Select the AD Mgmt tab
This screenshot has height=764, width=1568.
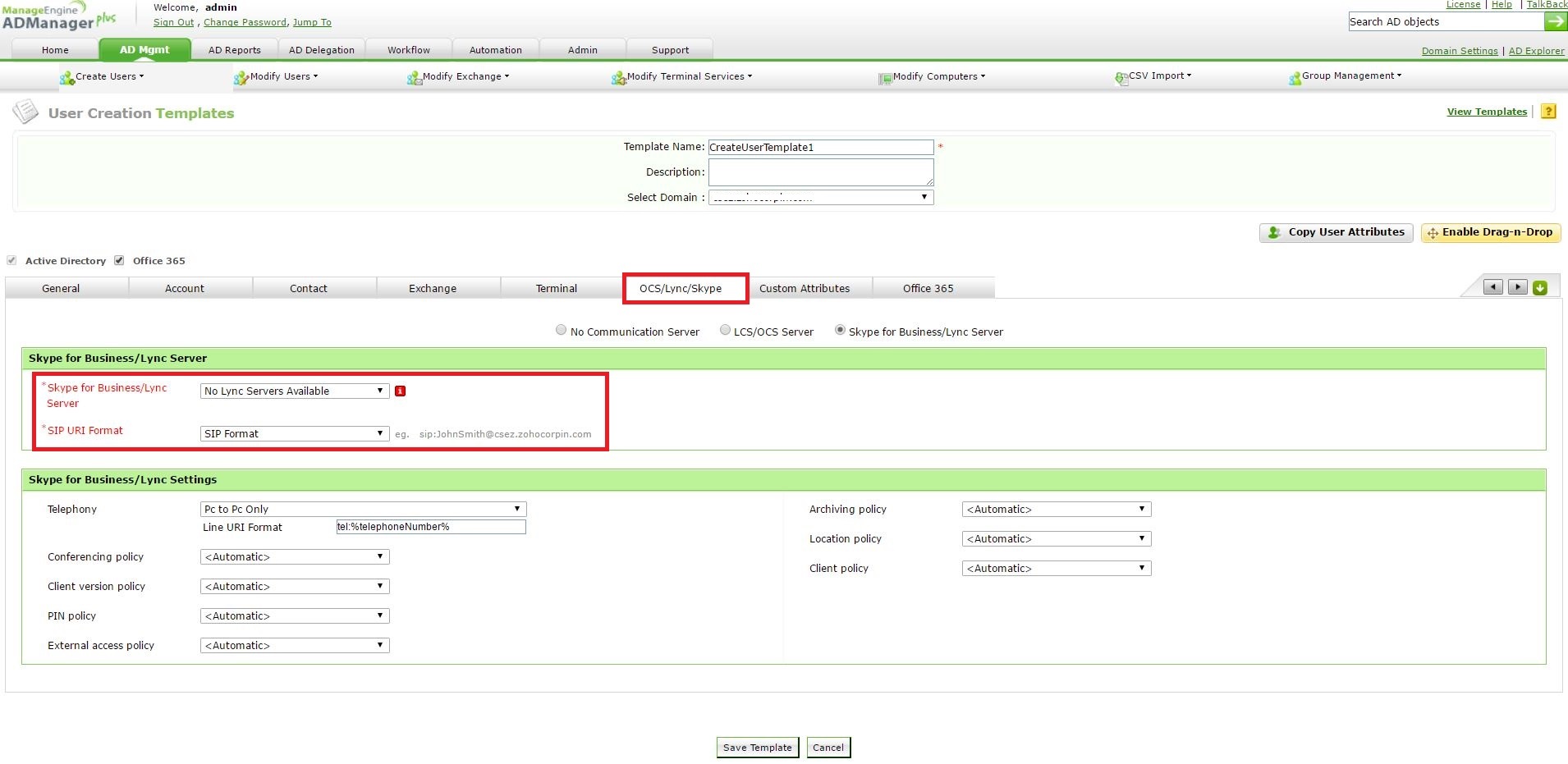pyautogui.click(x=144, y=50)
